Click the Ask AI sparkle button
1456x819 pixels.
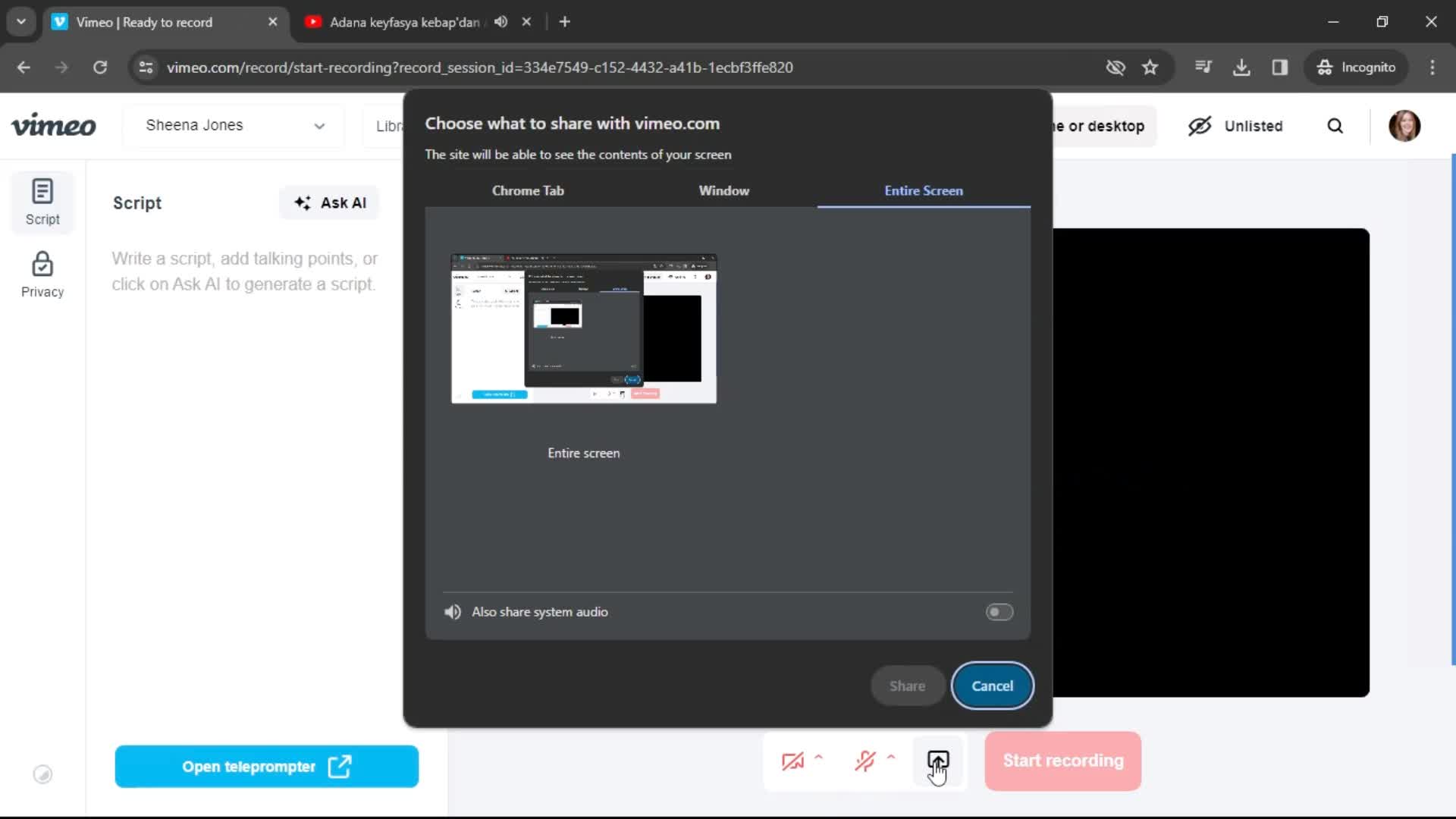pyautogui.click(x=330, y=202)
